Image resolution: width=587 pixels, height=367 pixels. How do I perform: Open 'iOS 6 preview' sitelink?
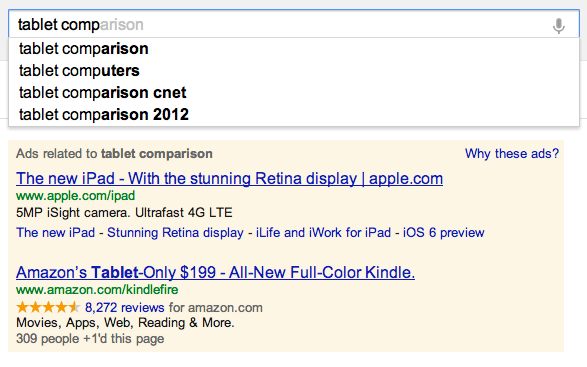pyautogui.click(x=444, y=233)
